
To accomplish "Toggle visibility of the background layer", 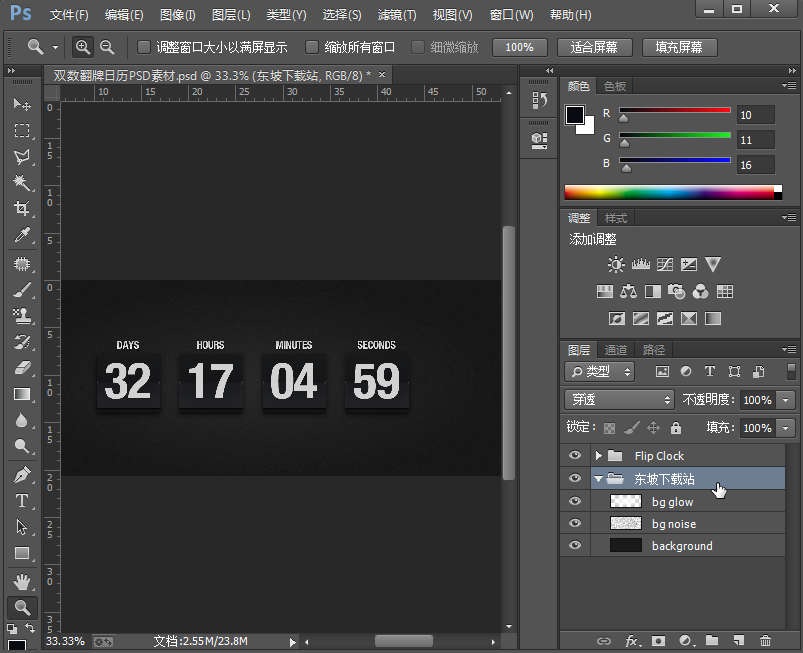I will click(x=574, y=546).
